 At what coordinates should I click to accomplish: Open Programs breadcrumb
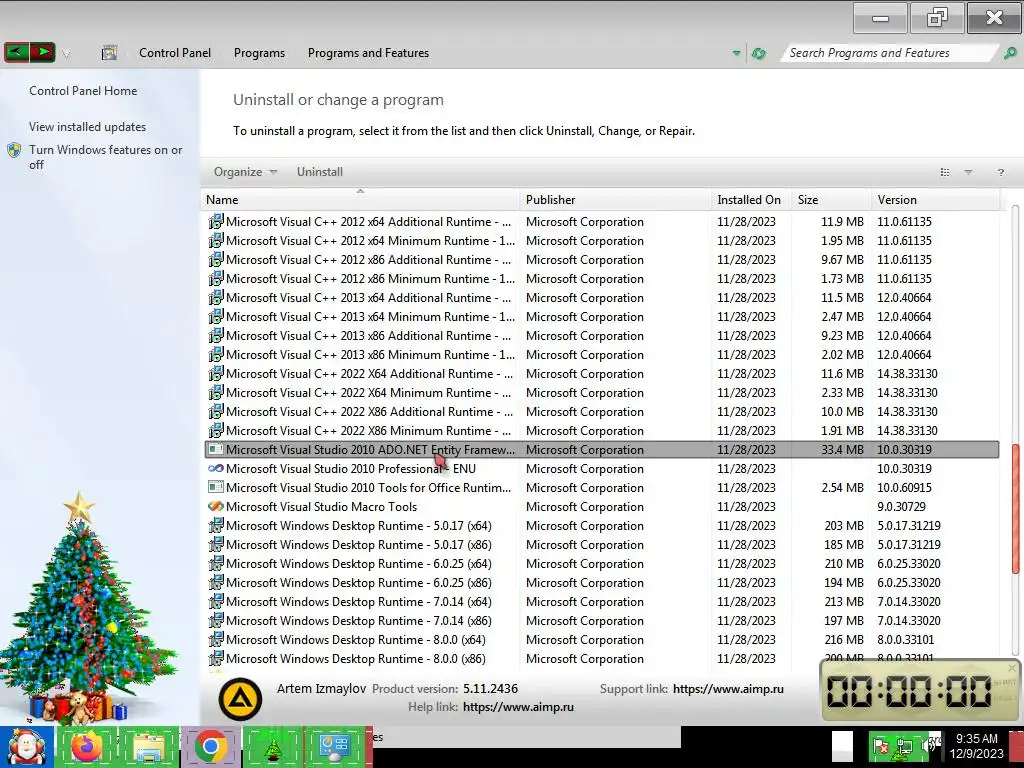coord(259,53)
